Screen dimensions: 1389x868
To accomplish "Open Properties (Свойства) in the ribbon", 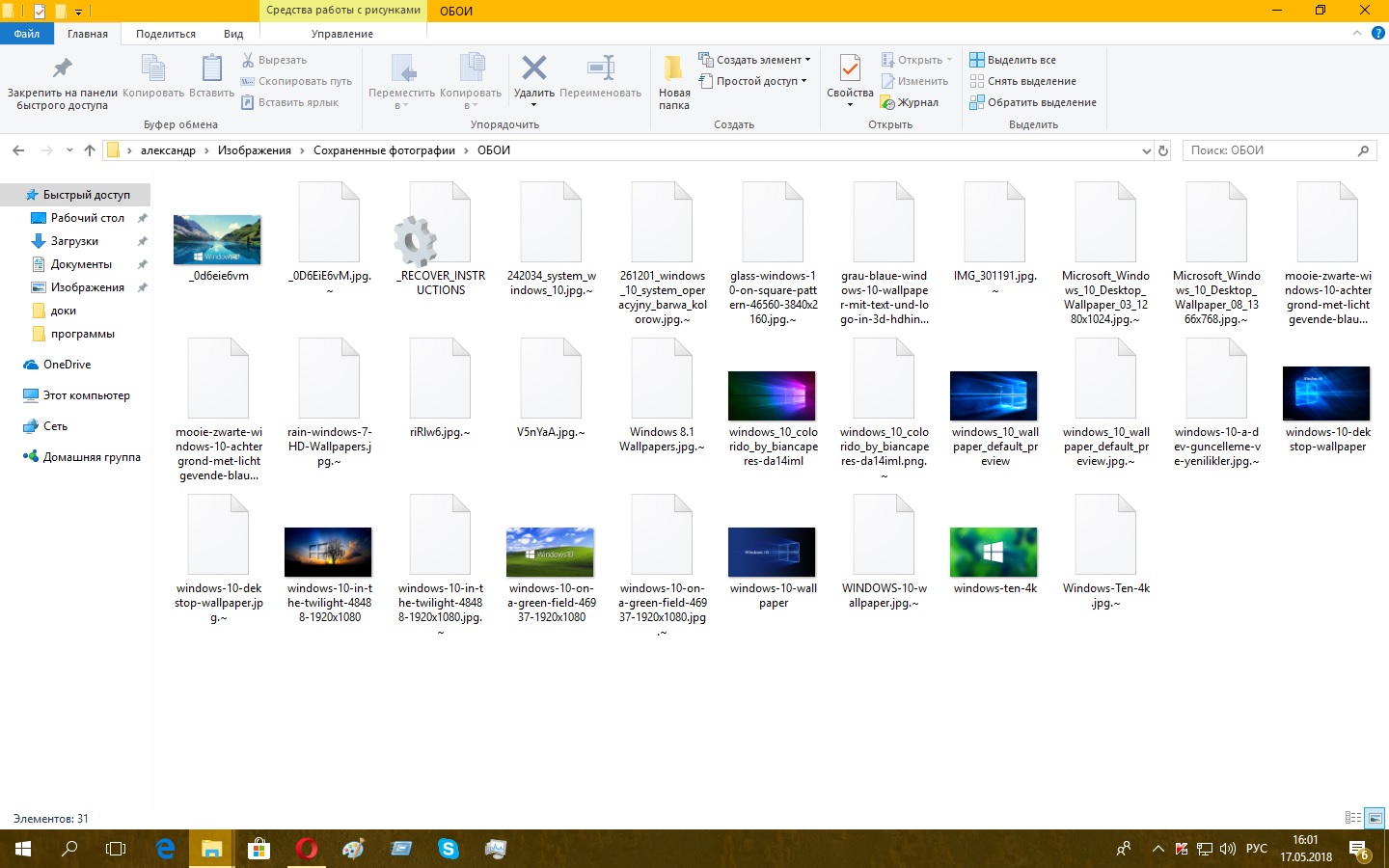I will coord(849,71).
